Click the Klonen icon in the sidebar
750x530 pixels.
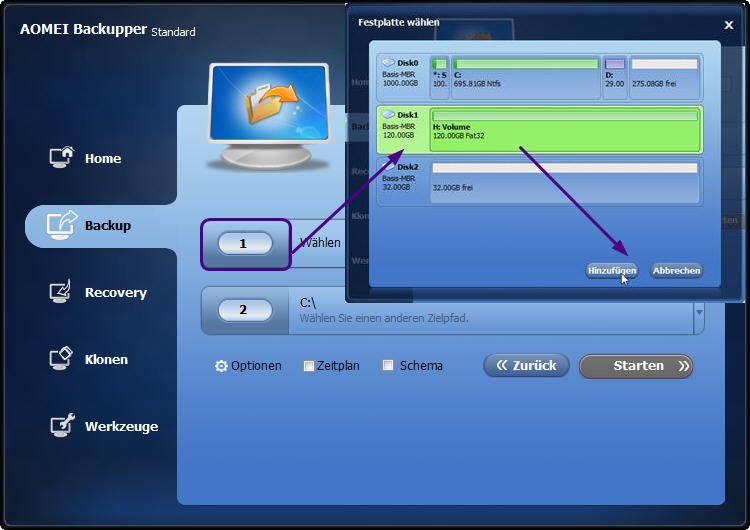(x=61, y=358)
